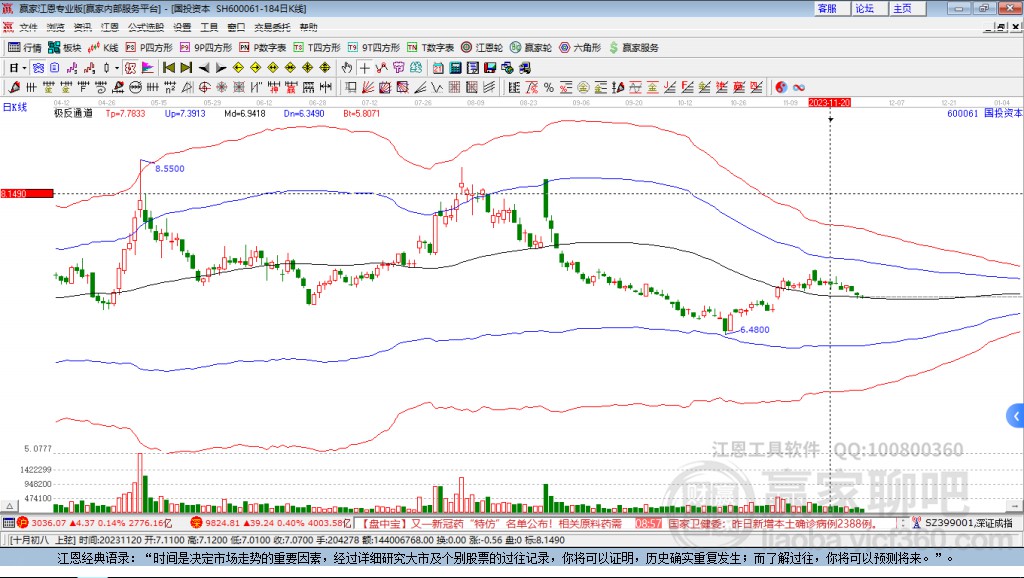Image resolution: width=1024 pixels, height=578 pixels.
Task: Click the 深 index 9824.81 status entry
Action: [271, 523]
